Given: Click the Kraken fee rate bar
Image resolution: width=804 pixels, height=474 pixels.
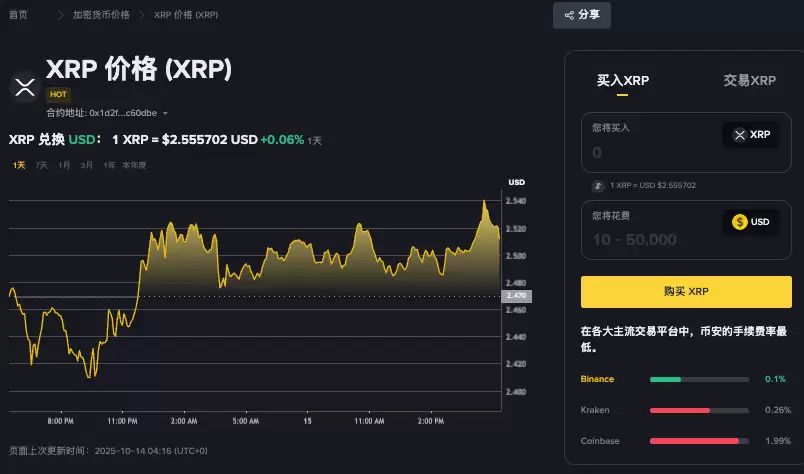Looking at the screenshot, I should [699, 410].
